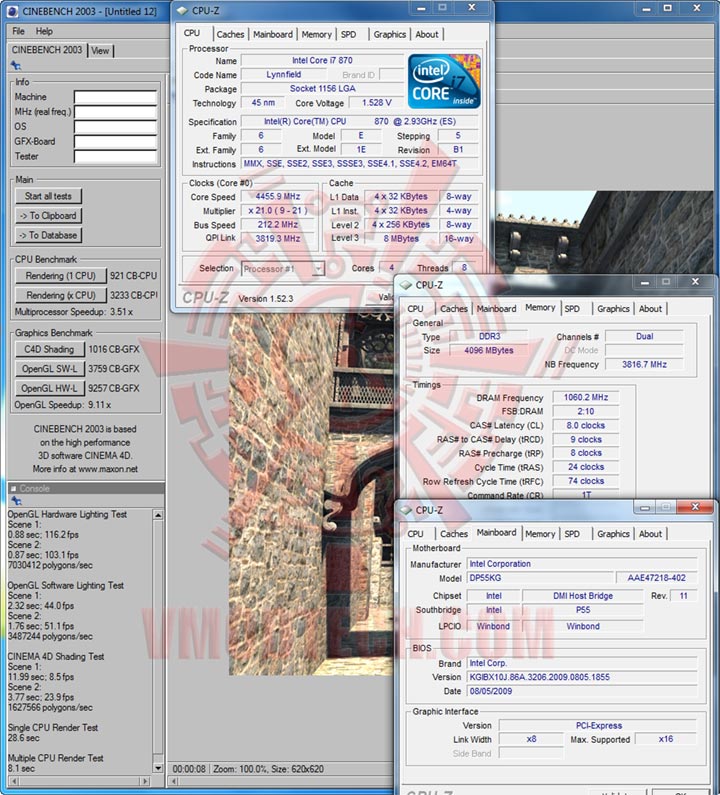The height and width of the screenshot is (795, 720).
Task: Select Caches tab in Mainboard CPU-Z window
Action: pos(454,534)
